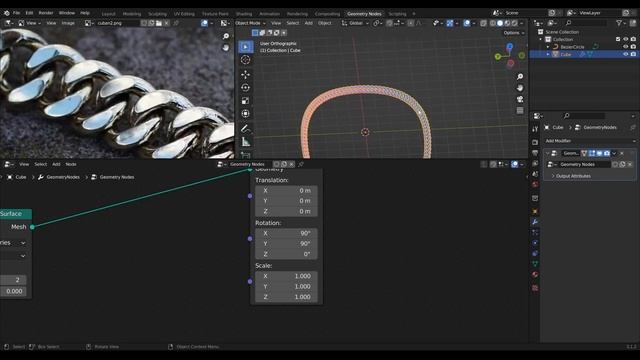The width and height of the screenshot is (640, 360).
Task: Toggle pin icon in node editor header
Action: click(x=301, y=164)
